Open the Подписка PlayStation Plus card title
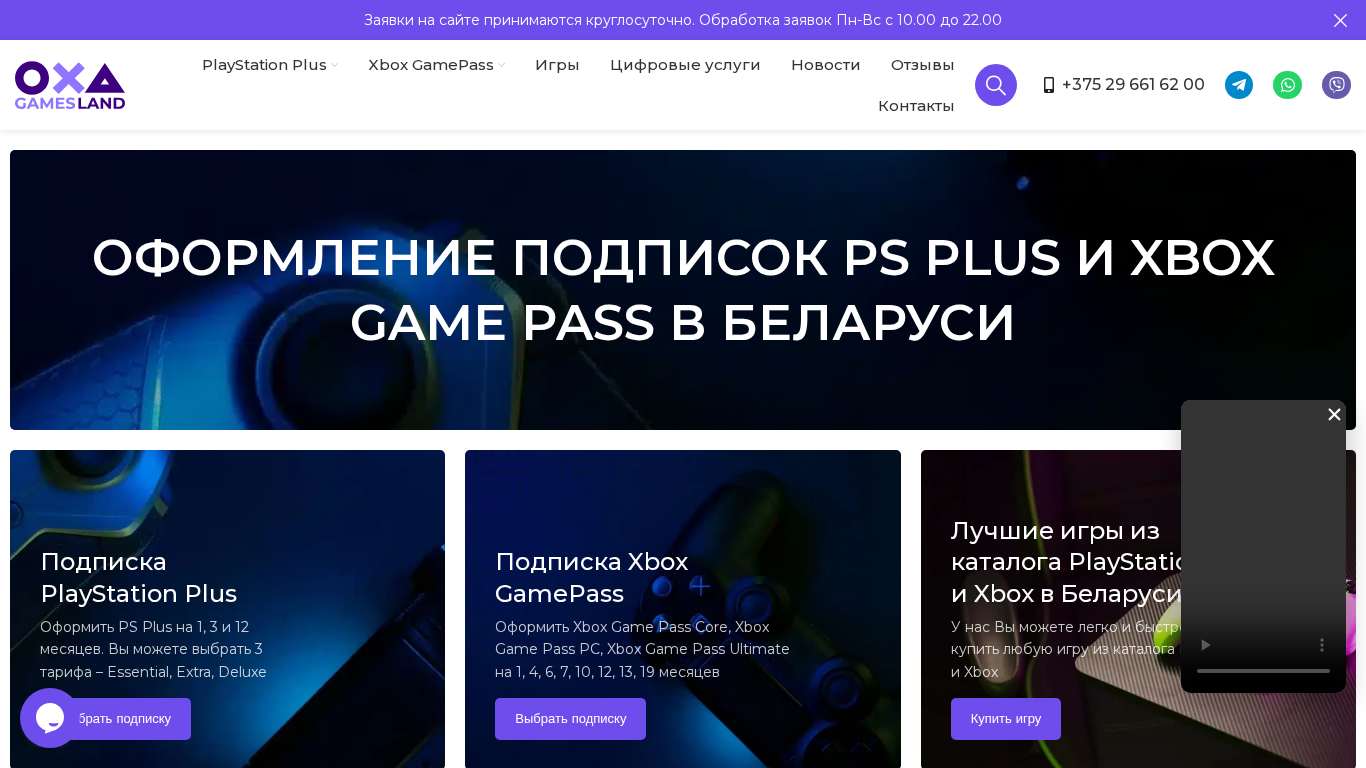The image size is (1366, 768). (139, 578)
